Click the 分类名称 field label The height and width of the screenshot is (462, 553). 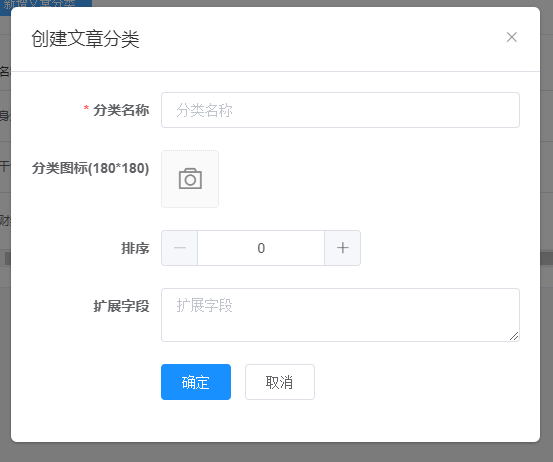121,110
